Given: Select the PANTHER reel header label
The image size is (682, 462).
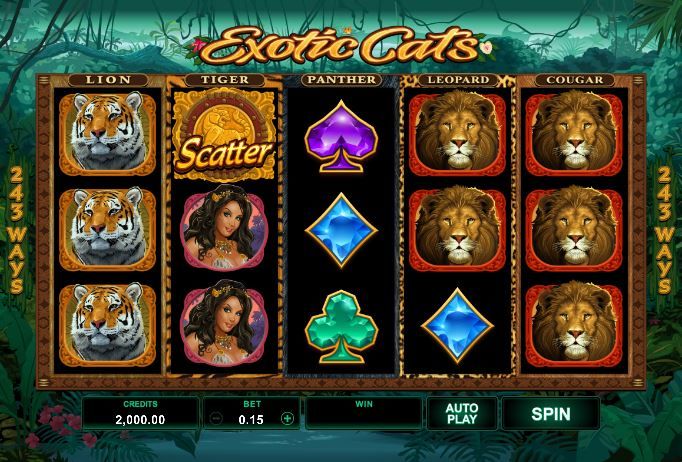Looking at the screenshot, I should [x=341, y=80].
